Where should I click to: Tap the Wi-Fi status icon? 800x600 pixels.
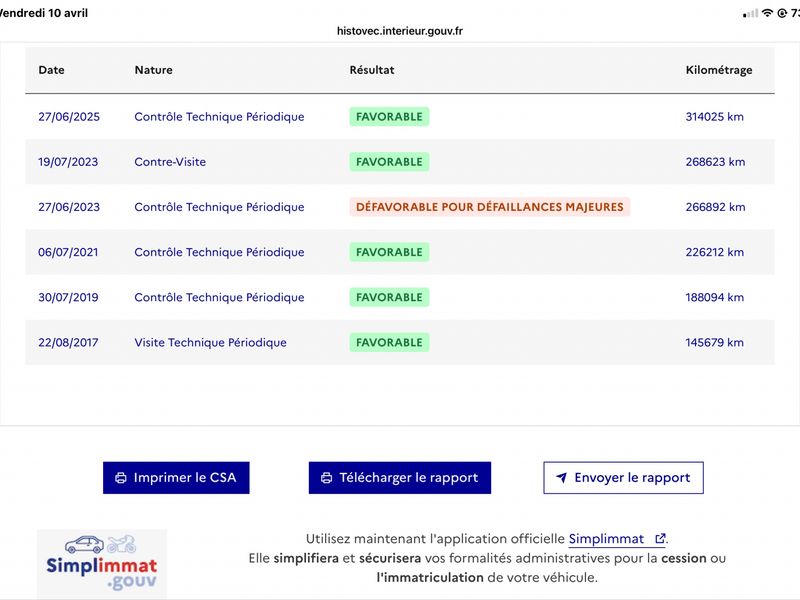coord(767,13)
